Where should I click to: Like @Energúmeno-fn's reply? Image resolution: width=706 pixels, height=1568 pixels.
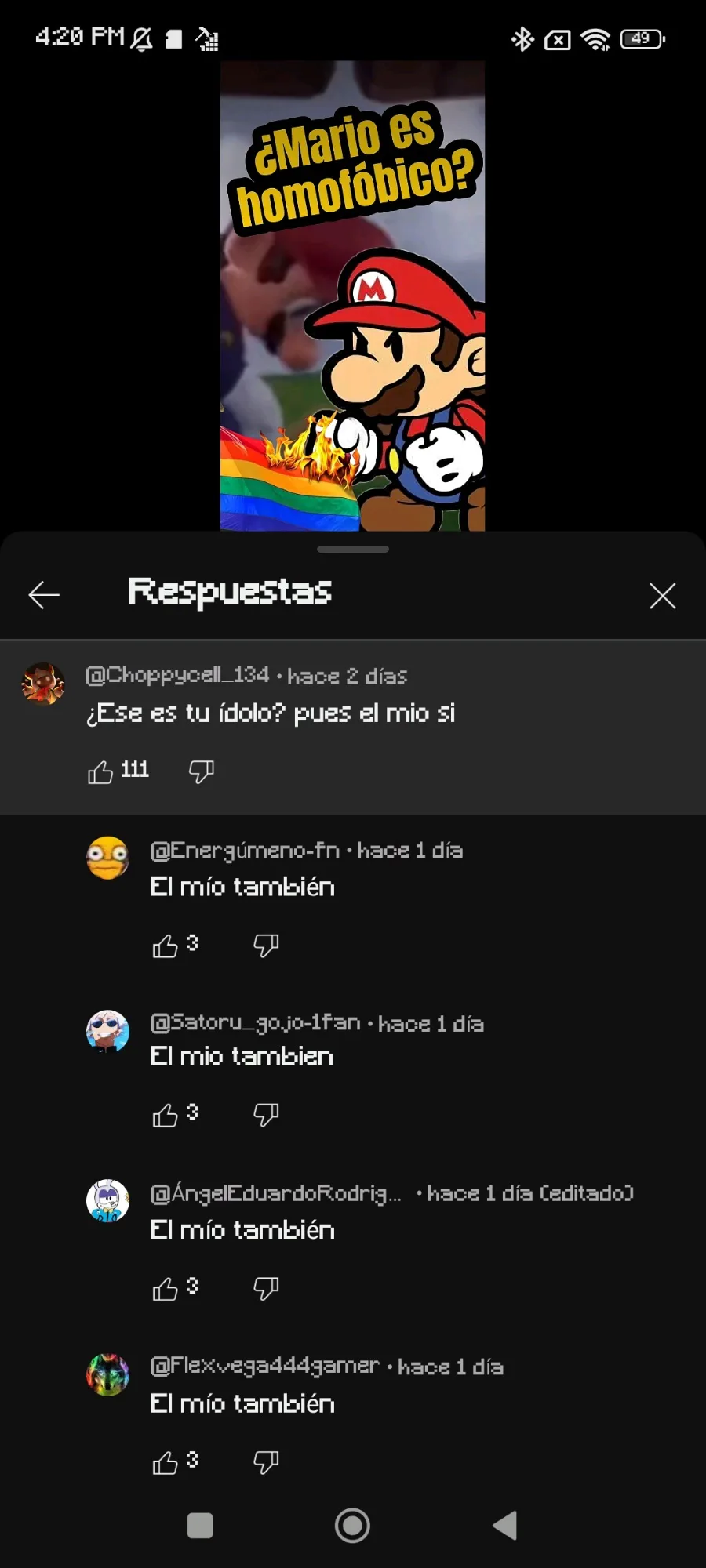pyautogui.click(x=165, y=946)
